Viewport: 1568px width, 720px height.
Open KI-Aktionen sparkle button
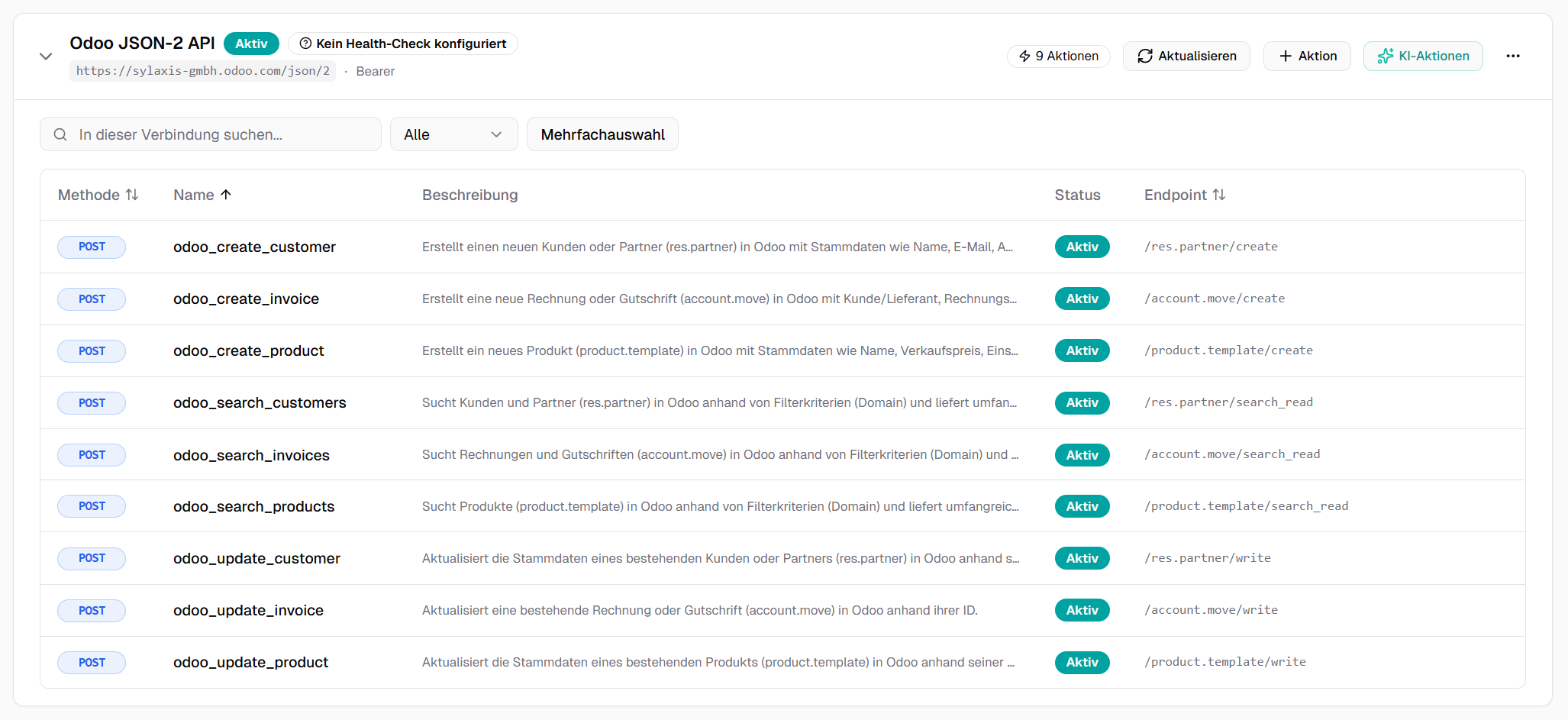pyautogui.click(x=1423, y=56)
